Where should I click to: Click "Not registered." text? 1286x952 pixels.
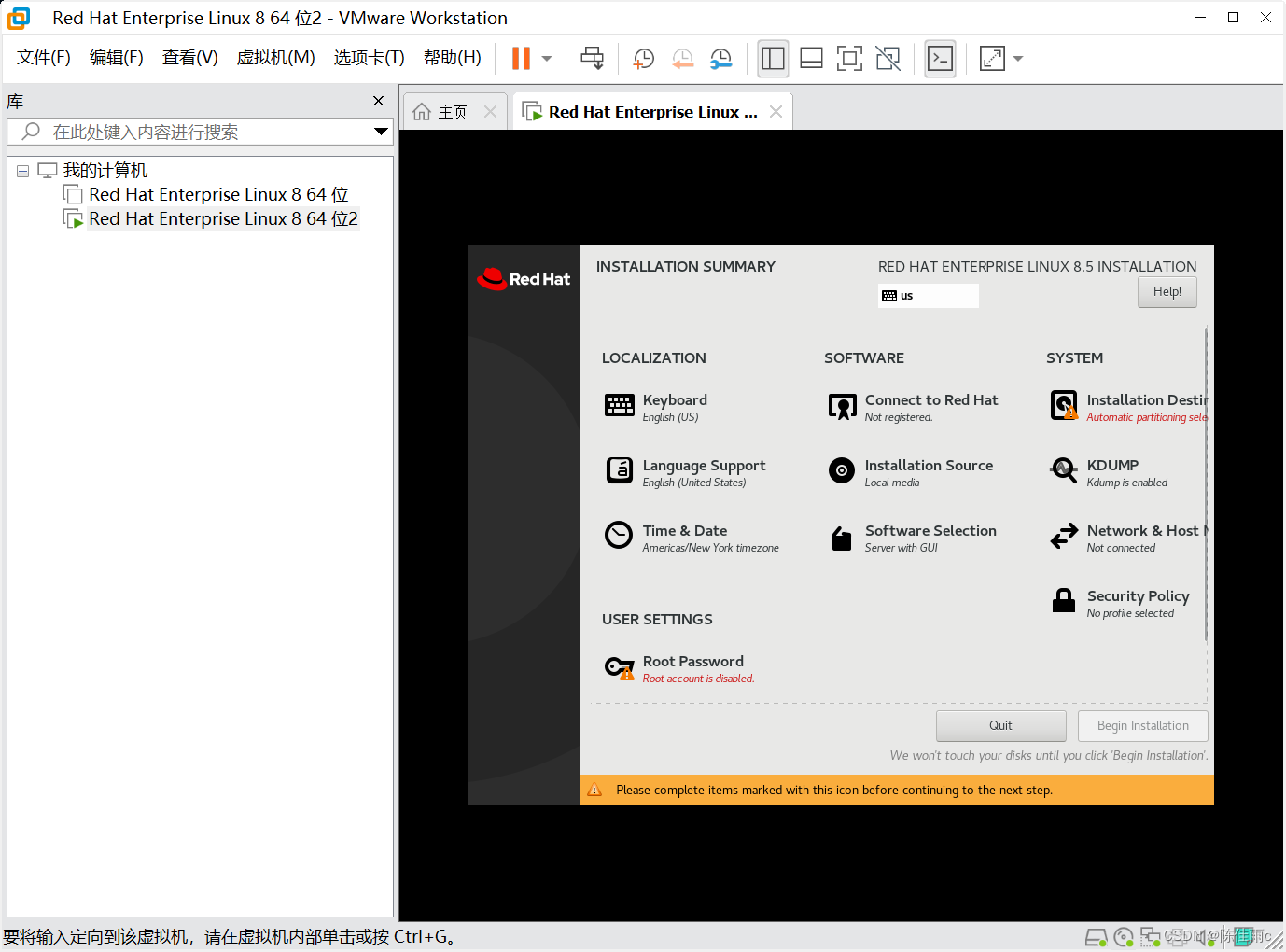coord(898,417)
